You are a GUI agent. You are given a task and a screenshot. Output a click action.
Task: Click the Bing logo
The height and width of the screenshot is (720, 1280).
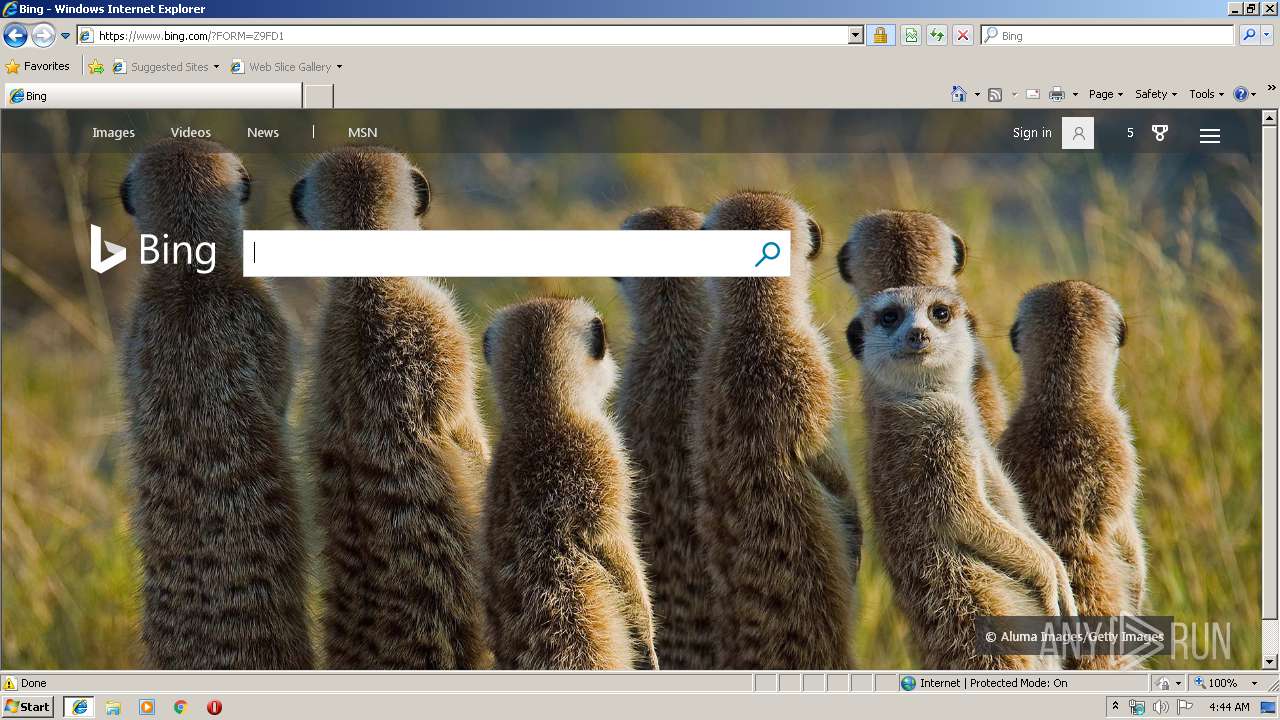[x=153, y=249]
